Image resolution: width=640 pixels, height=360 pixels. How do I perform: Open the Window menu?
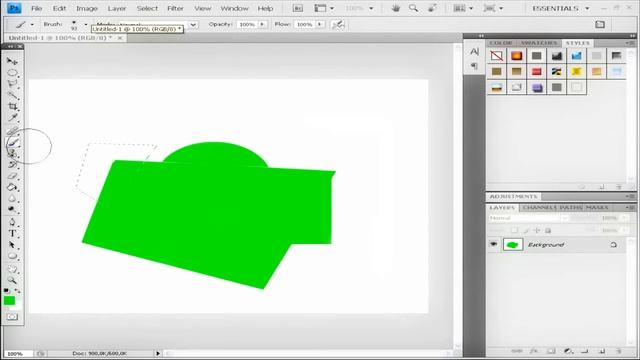[x=234, y=8]
